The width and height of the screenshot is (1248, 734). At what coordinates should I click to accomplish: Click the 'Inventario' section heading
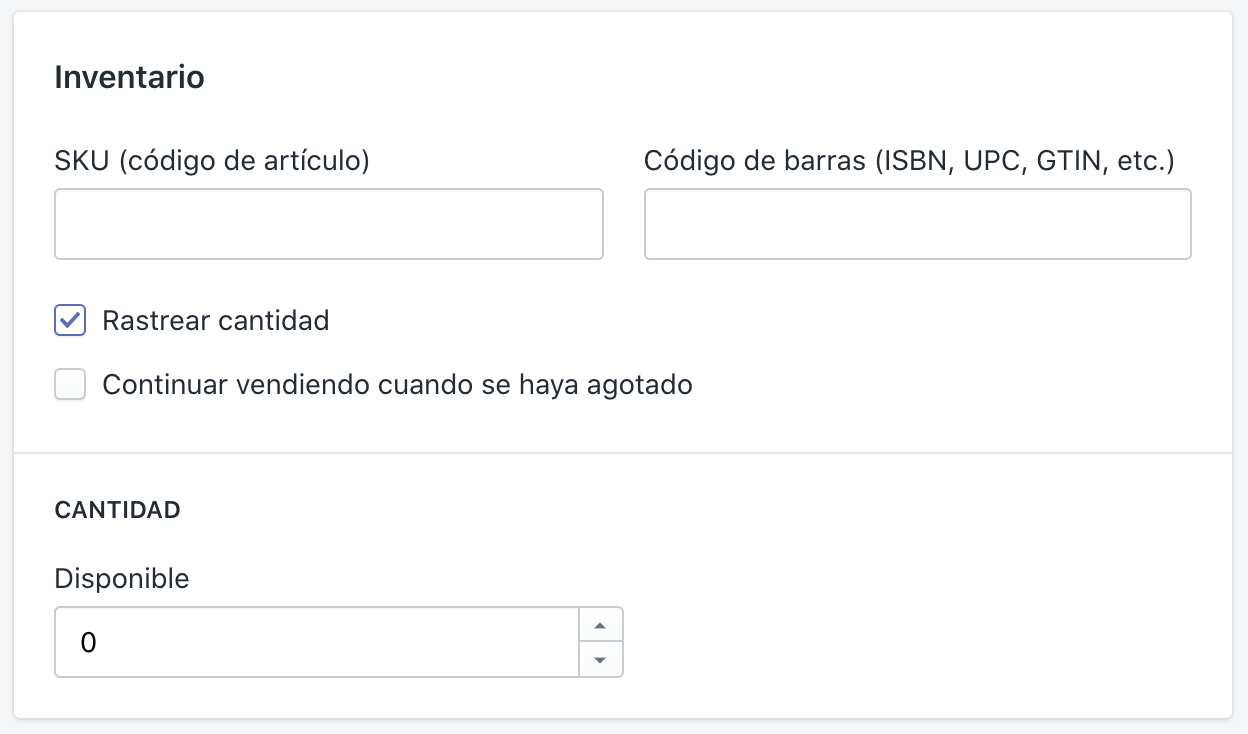click(129, 77)
